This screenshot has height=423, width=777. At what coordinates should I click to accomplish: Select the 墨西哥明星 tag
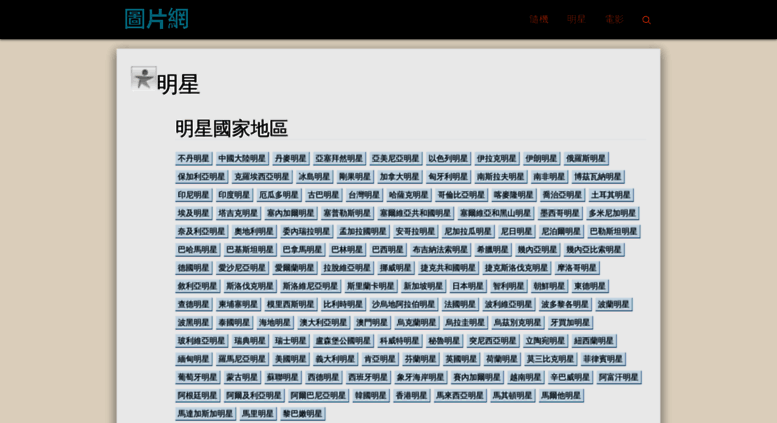(x=560, y=213)
